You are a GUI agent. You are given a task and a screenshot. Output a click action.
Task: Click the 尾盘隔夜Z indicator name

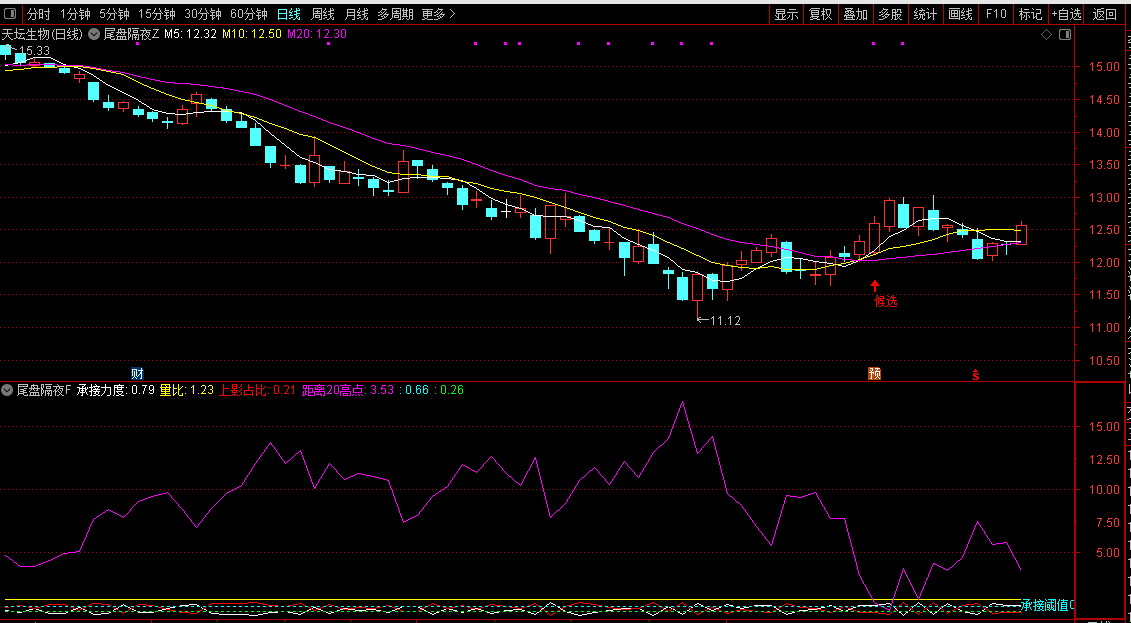point(131,34)
